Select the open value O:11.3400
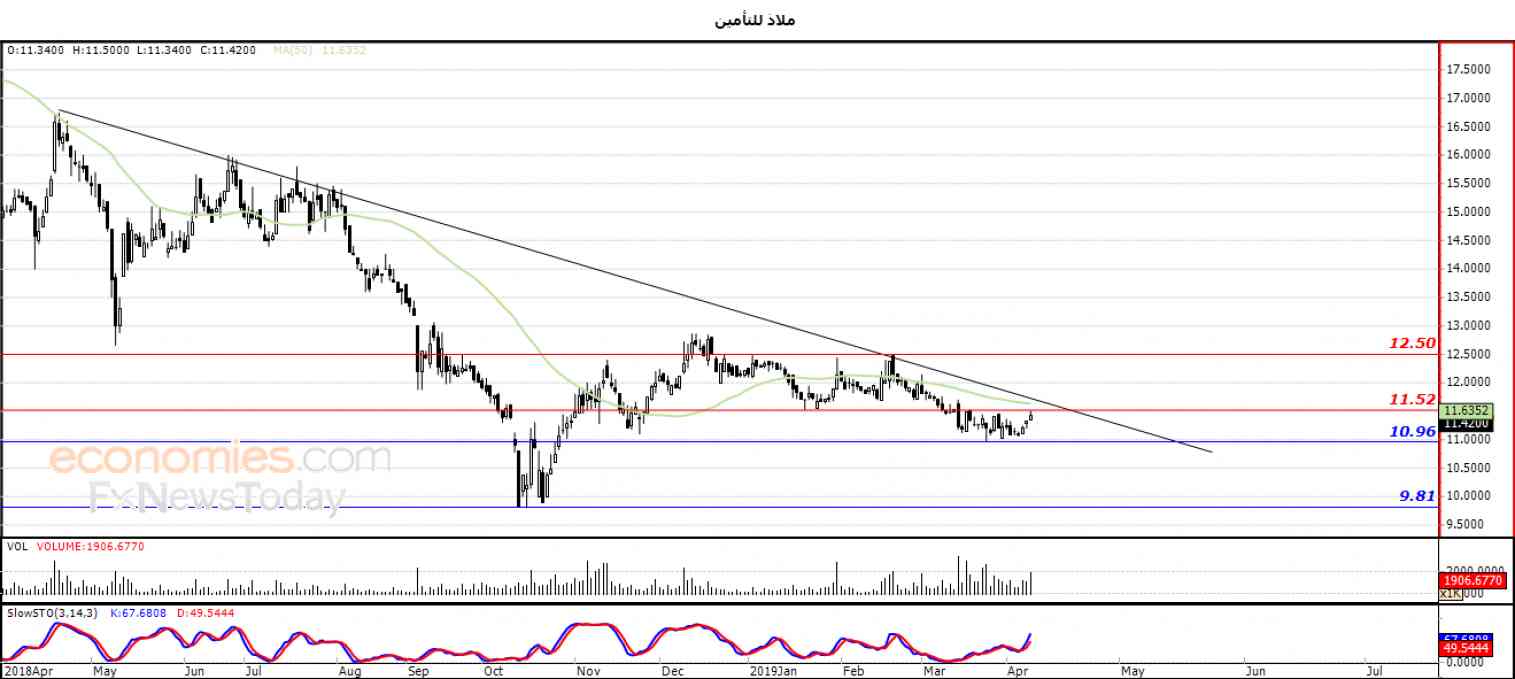The image size is (1515, 679). pos(35,49)
